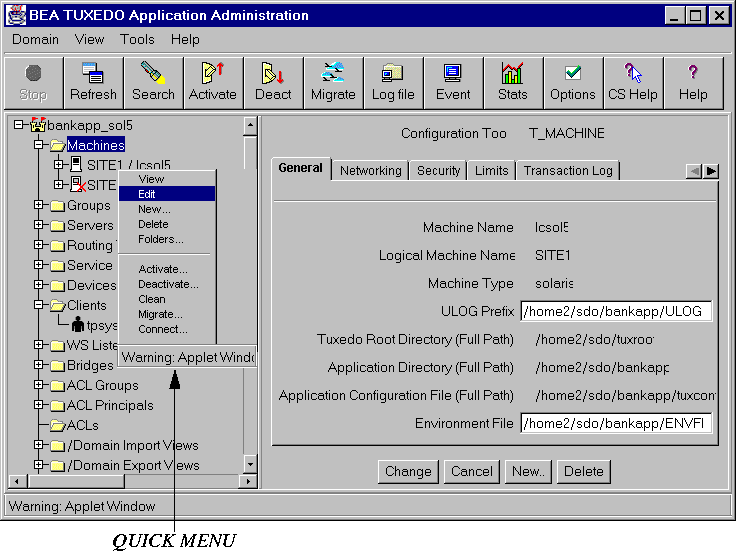The height and width of the screenshot is (551, 736).
Task: Click the New.. button below the form
Action: pyautogui.click(x=528, y=471)
